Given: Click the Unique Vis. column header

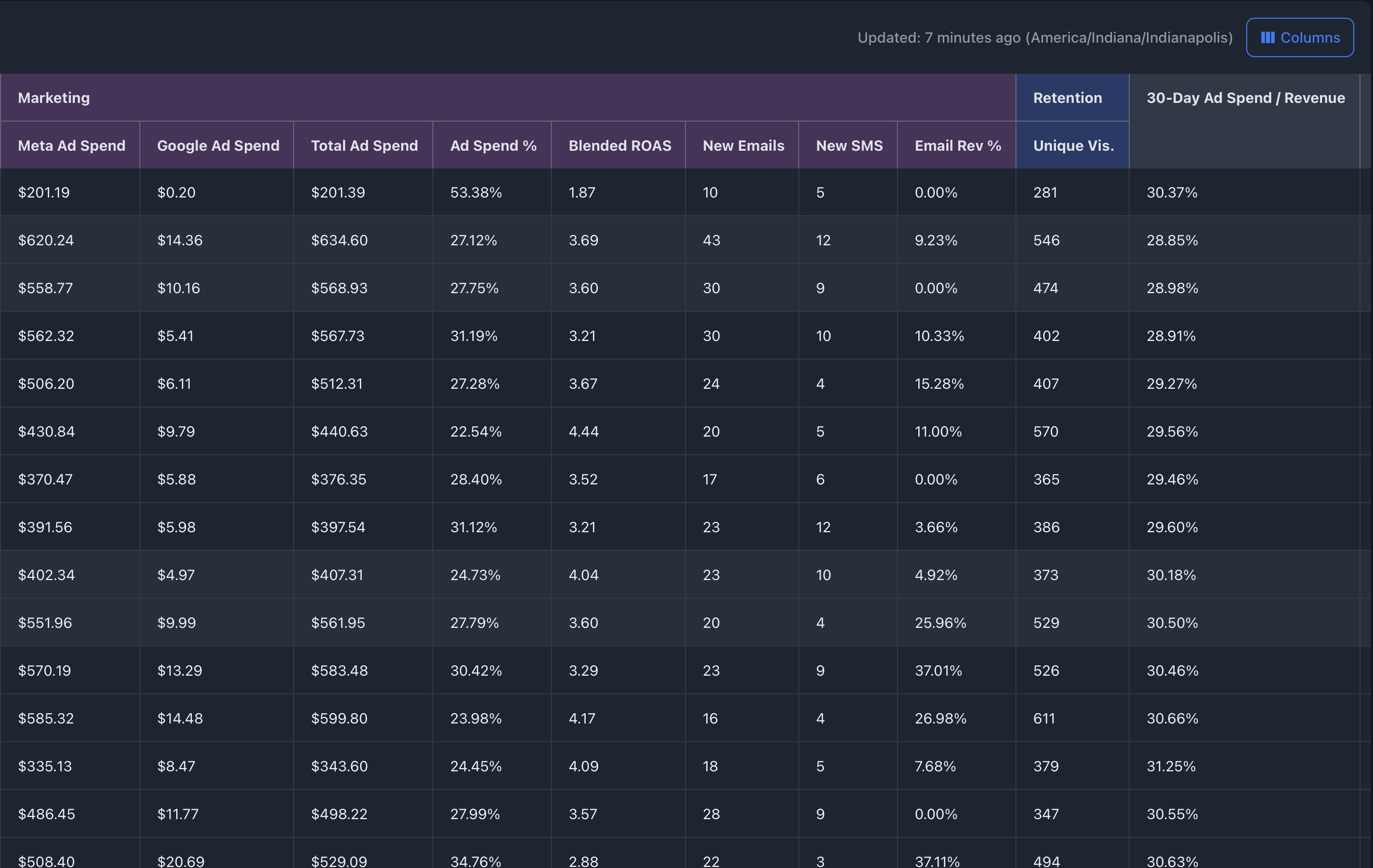Looking at the screenshot, I should (x=1073, y=146).
